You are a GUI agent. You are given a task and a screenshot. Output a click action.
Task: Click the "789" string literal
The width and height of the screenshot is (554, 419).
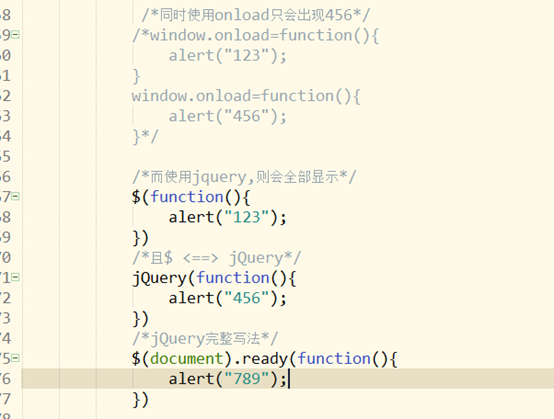tap(247, 379)
